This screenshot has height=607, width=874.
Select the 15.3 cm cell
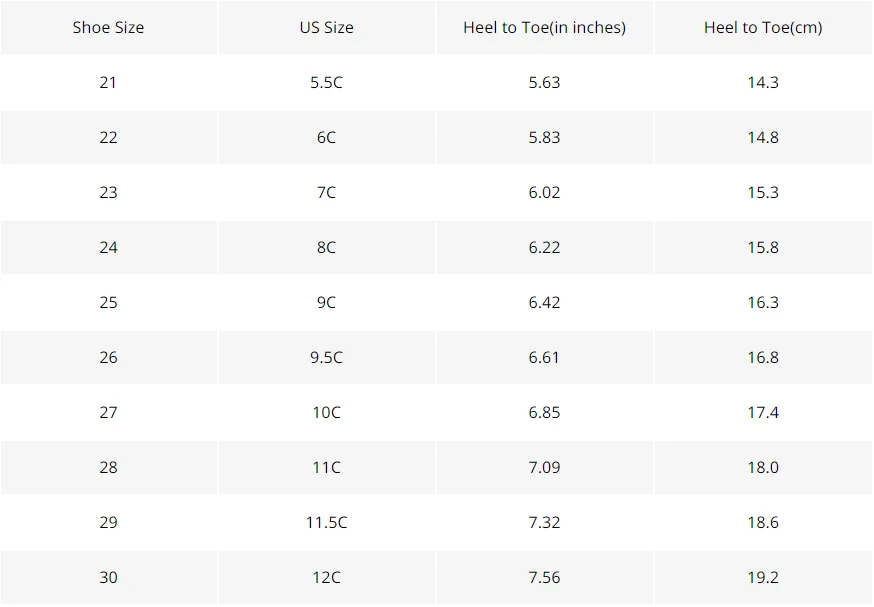(763, 192)
